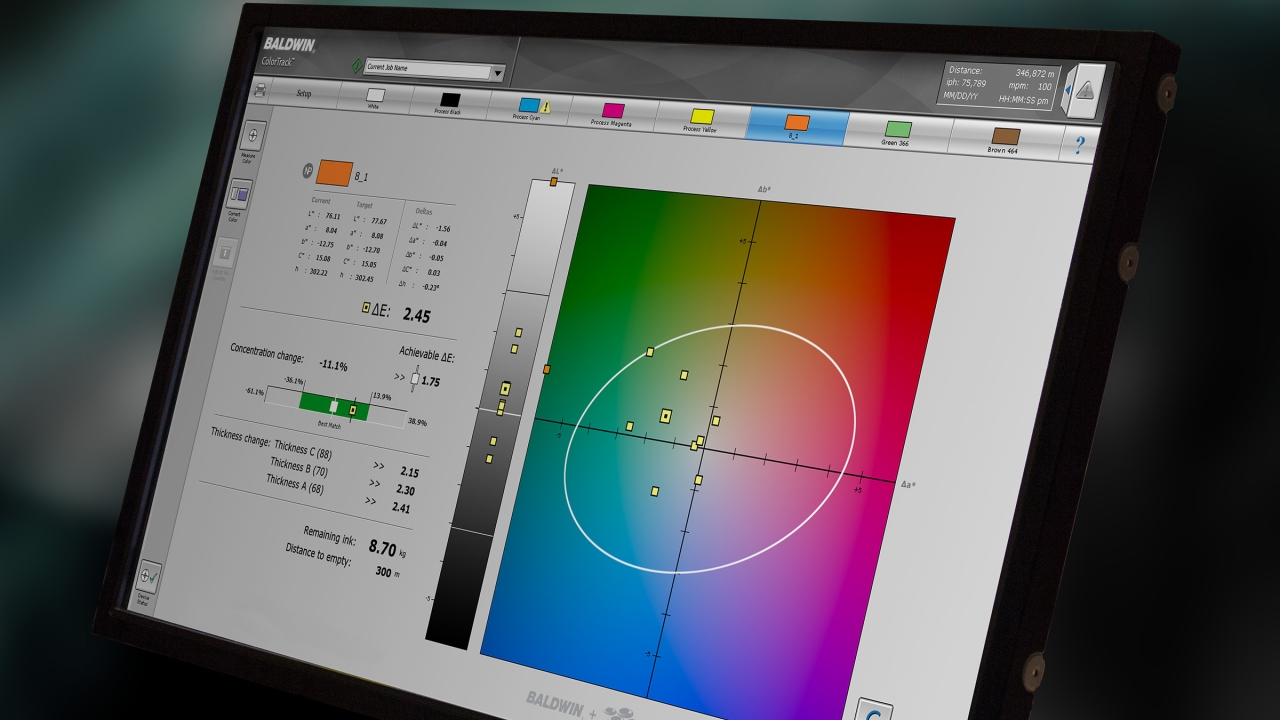Click the remaining ink value 8.70
1280x720 pixels.
click(x=382, y=547)
